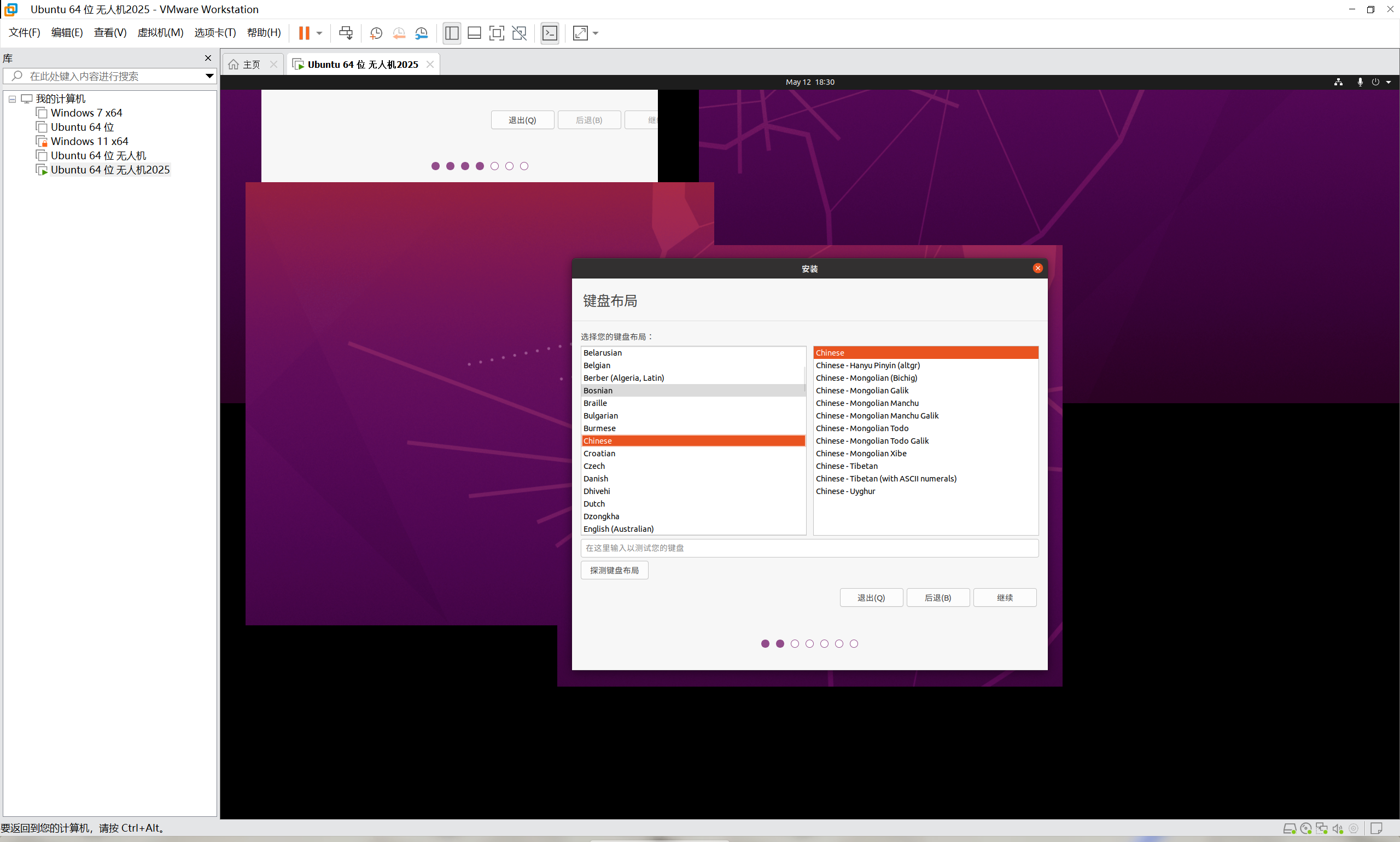Click 退出(Q) in the keyboard layout dialog
This screenshot has height=842, width=1400.
pos(871,597)
